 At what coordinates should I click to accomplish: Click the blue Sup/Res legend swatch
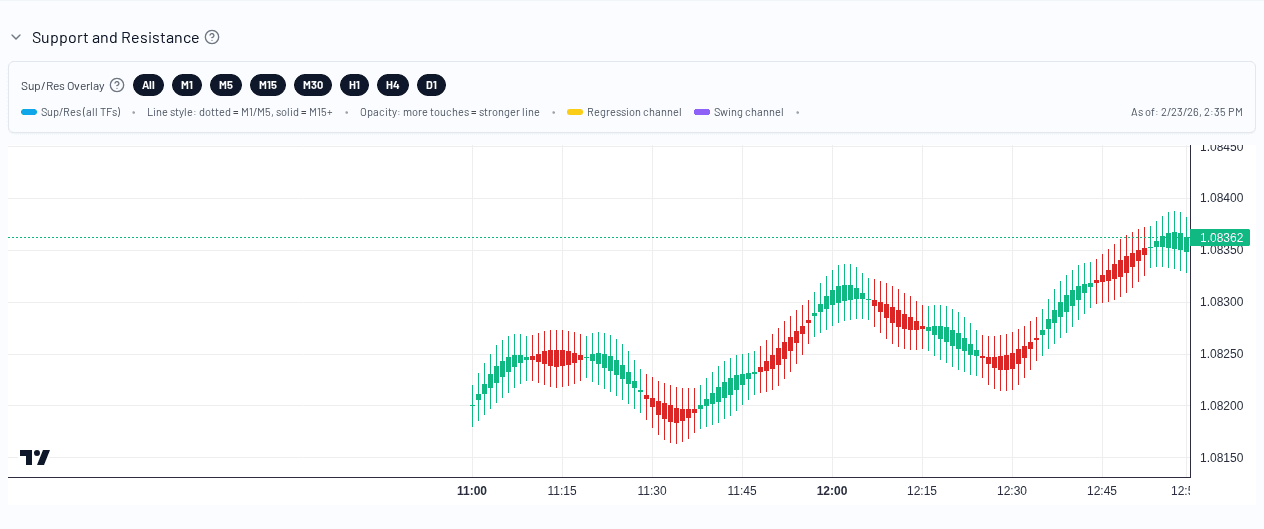click(29, 113)
